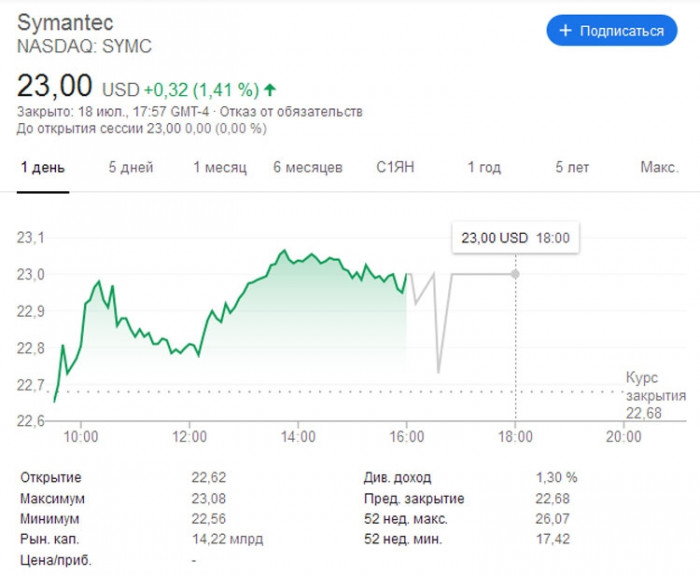Screen dimensions: 700x575
Task: Click the Подписаться subscribe button
Action: coord(611,31)
